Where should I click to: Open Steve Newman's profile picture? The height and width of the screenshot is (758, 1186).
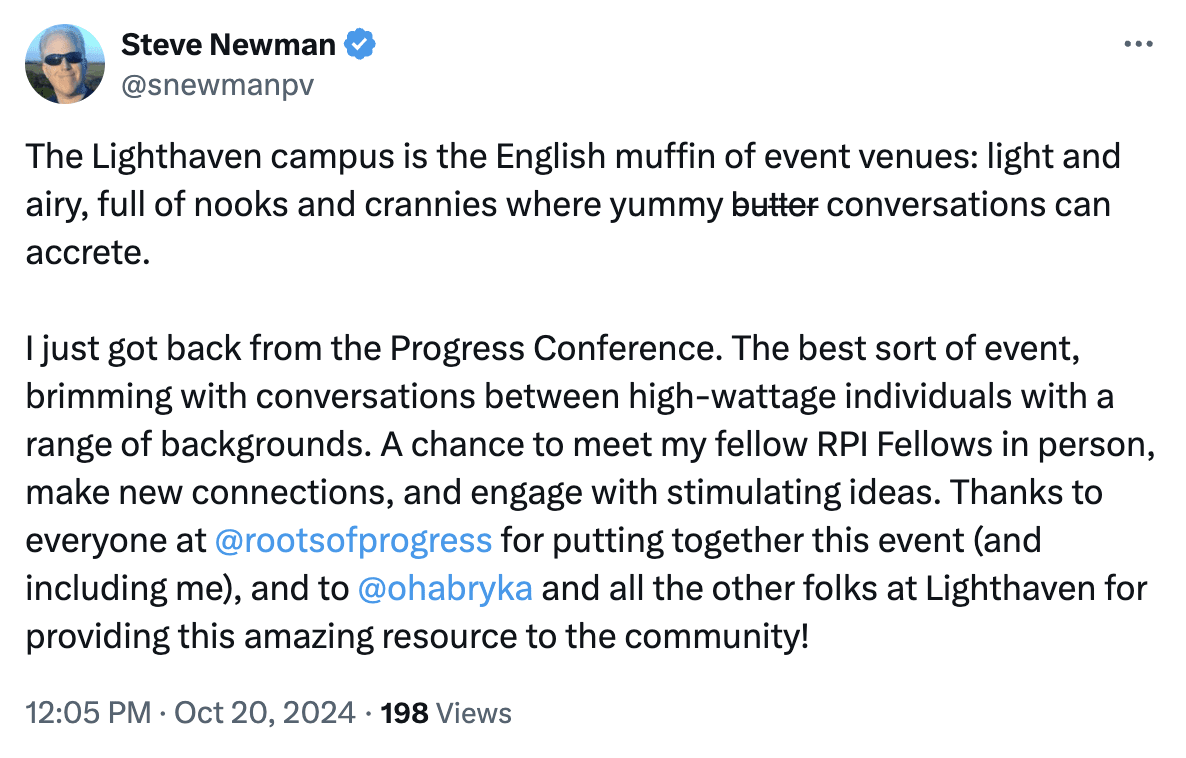(x=65, y=64)
